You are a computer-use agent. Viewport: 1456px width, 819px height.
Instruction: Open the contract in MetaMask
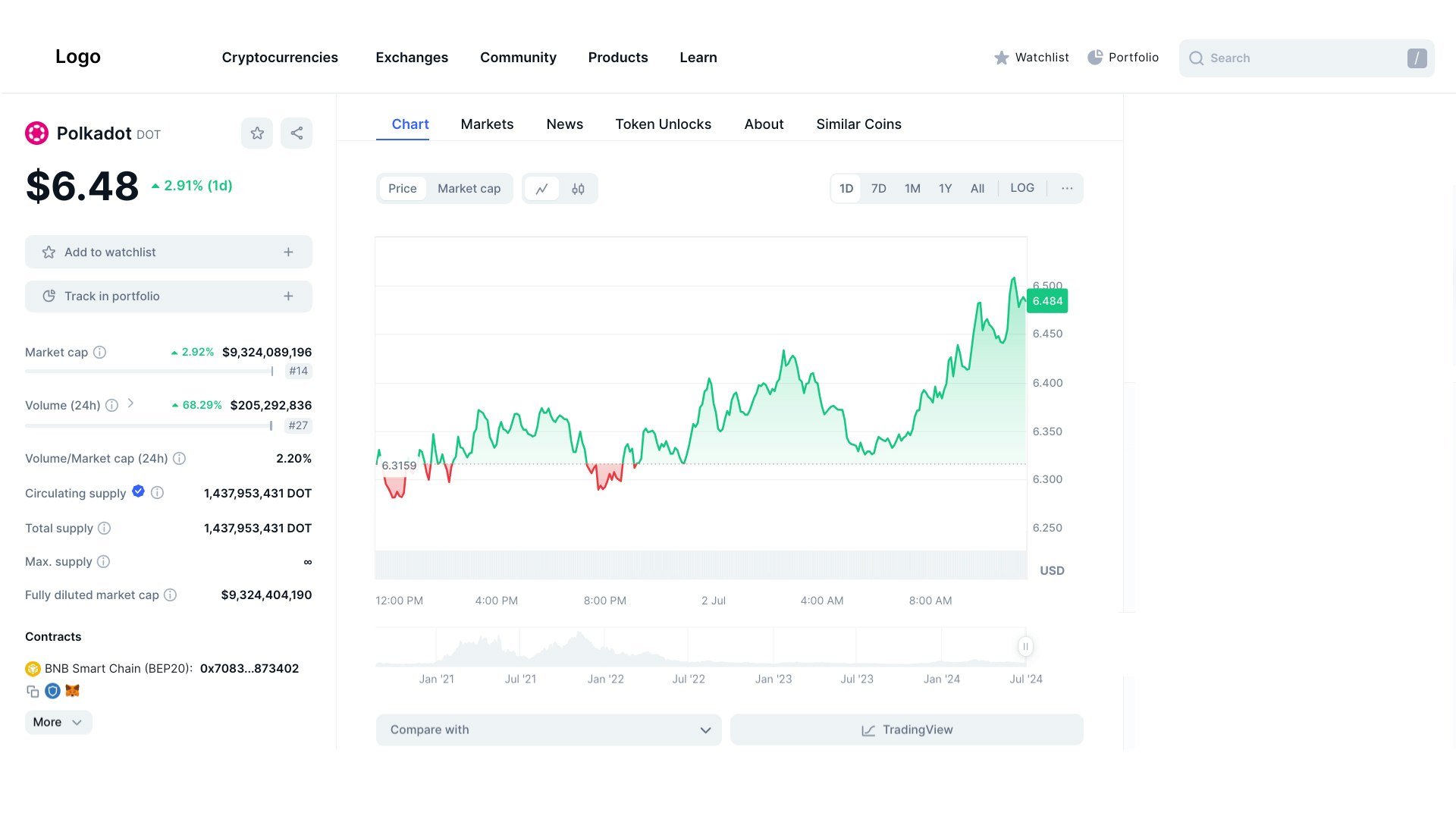(72, 691)
